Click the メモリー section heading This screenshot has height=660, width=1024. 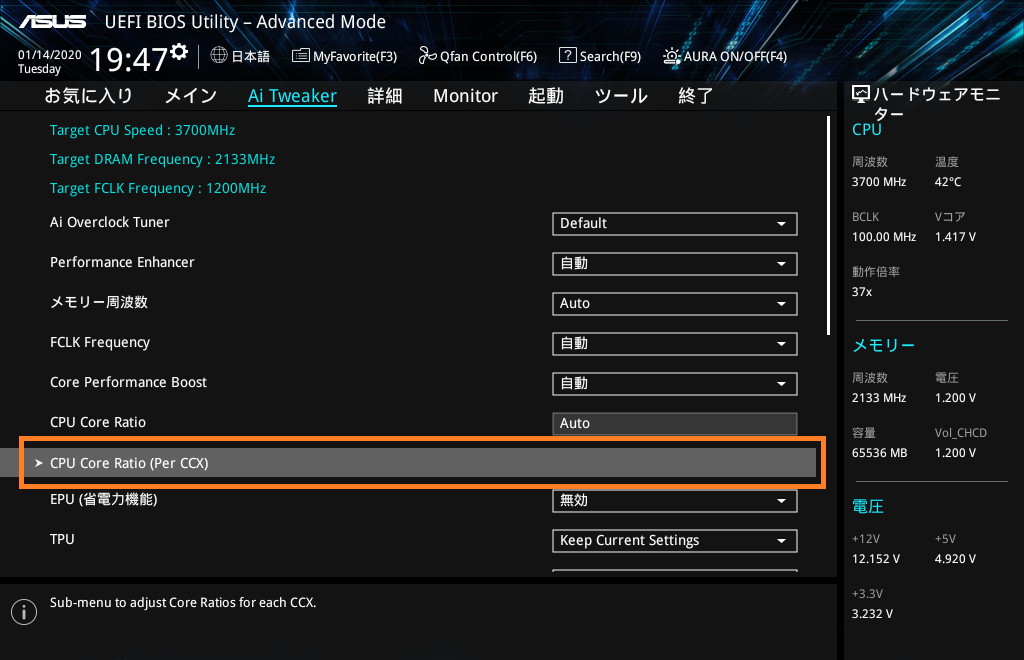tap(884, 345)
